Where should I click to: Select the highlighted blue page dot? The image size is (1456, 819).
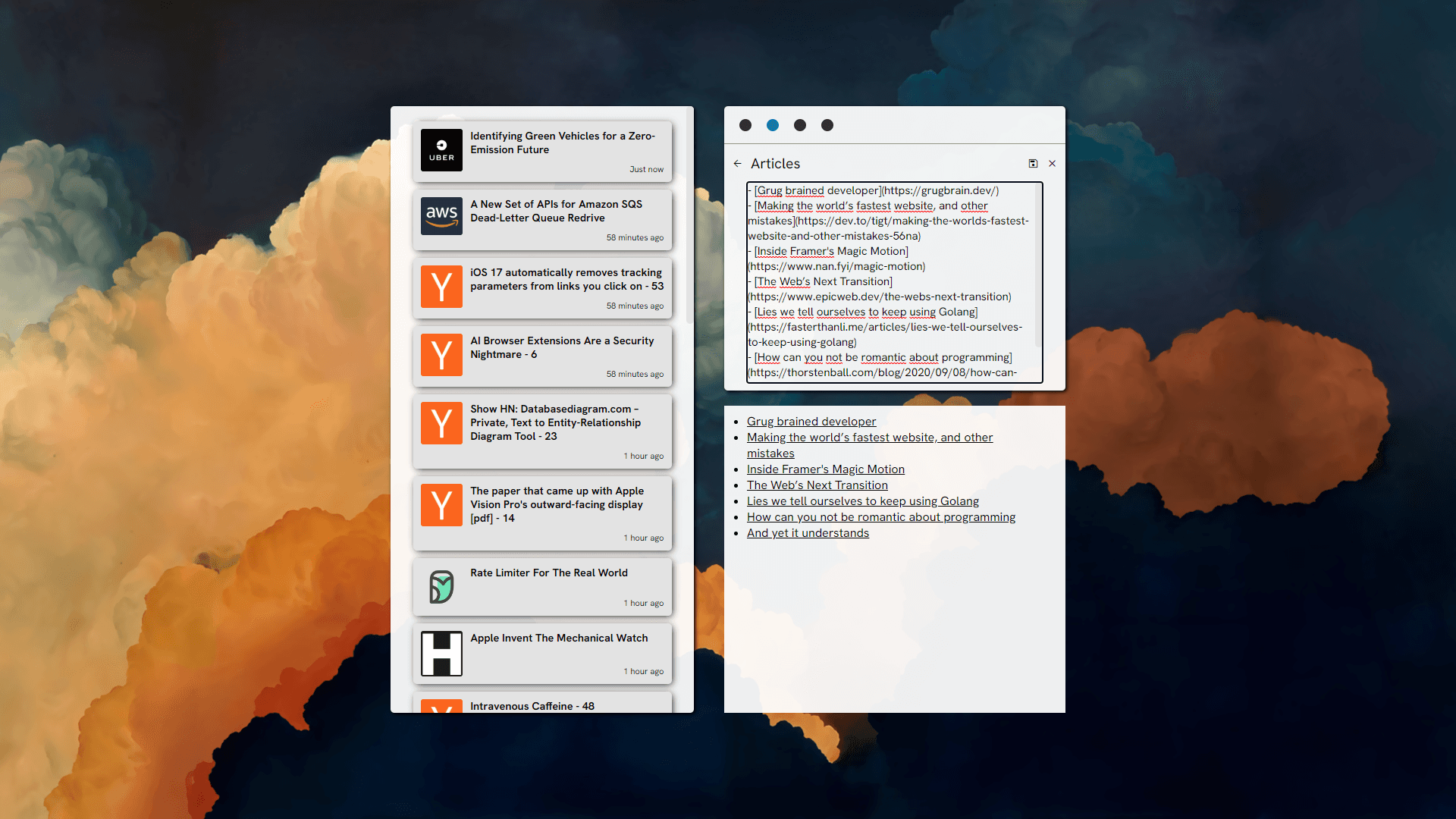(x=773, y=125)
